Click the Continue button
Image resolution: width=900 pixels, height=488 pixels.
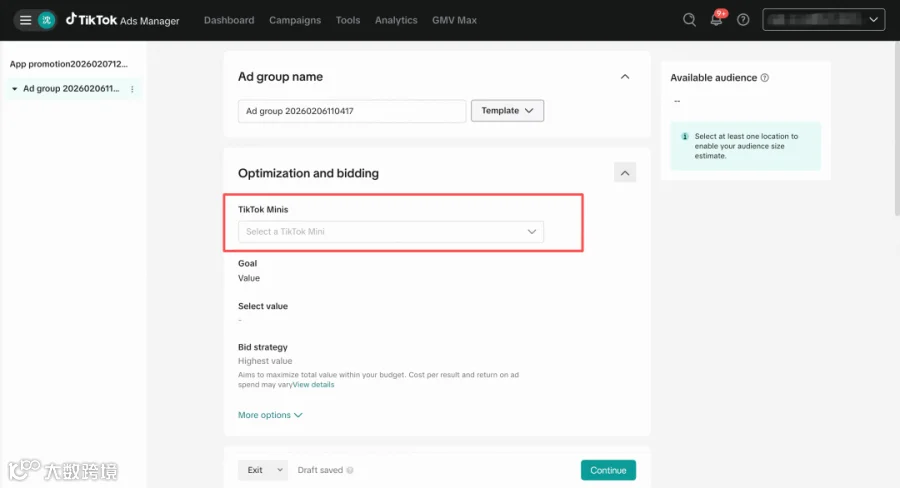tap(608, 470)
